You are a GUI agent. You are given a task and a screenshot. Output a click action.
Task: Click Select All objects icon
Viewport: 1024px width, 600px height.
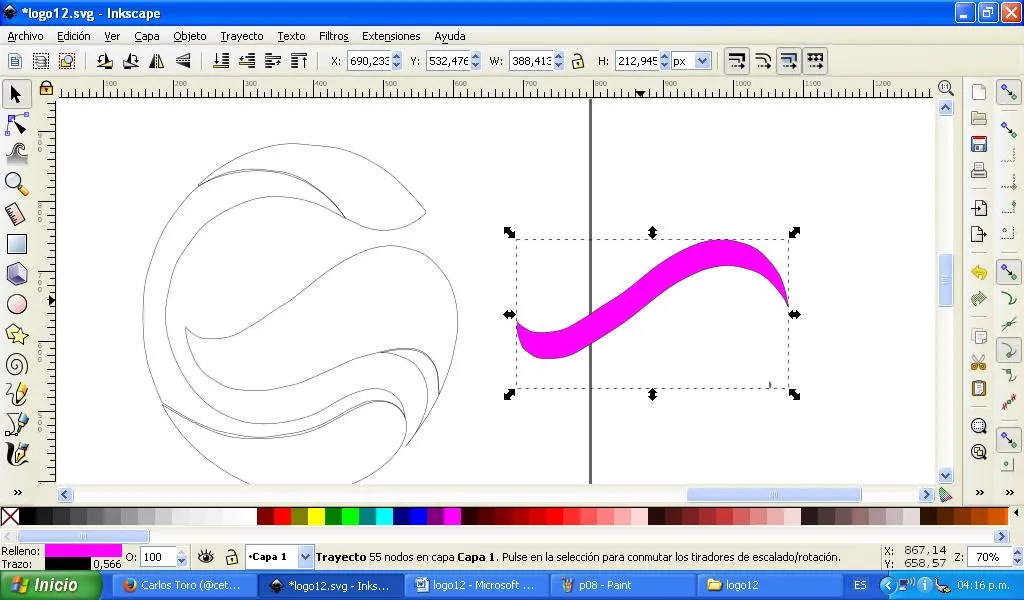[x=40, y=61]
